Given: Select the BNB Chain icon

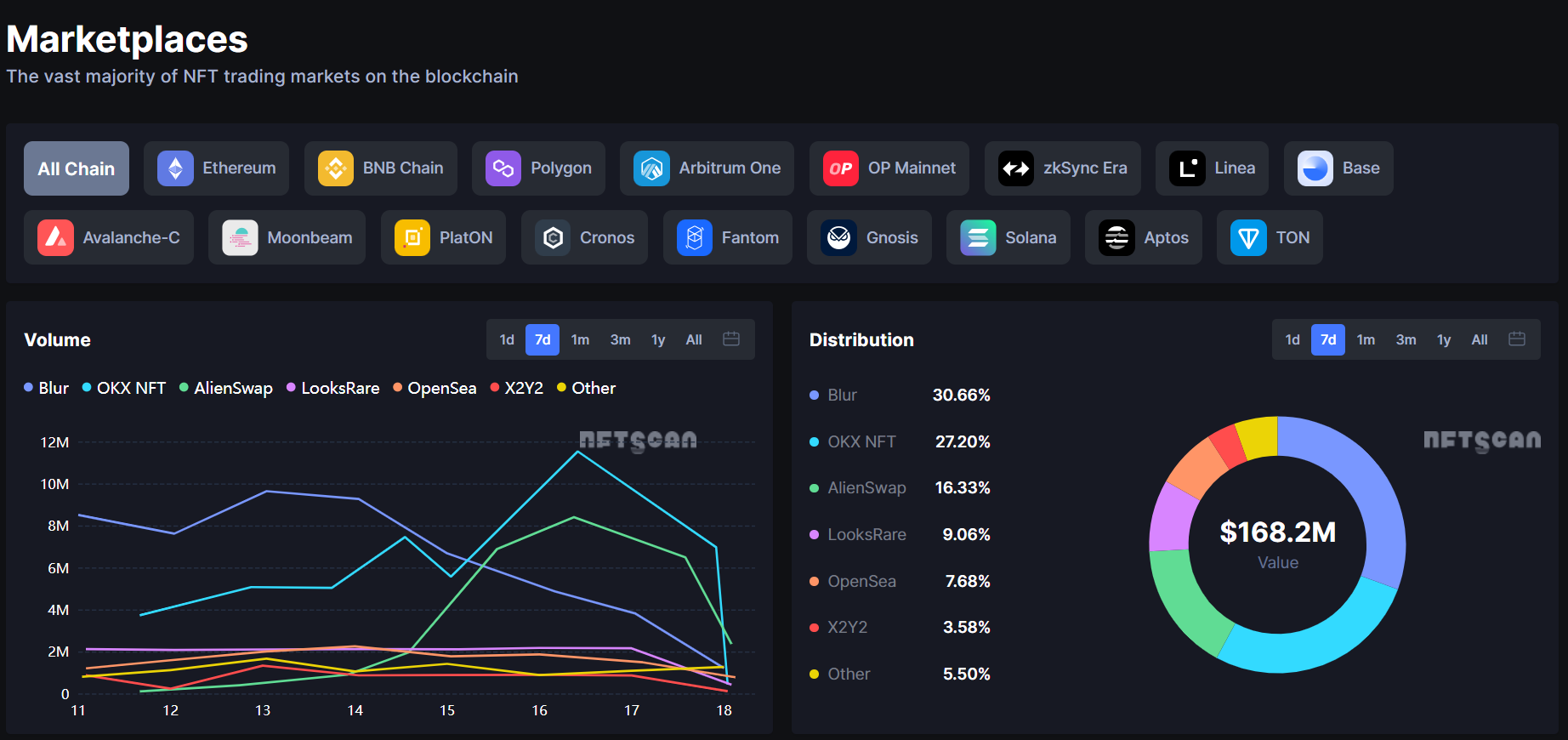Looking at the screenshot, I should [x=336, y=168].
